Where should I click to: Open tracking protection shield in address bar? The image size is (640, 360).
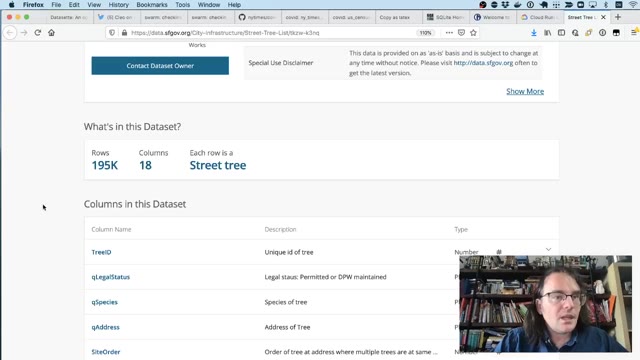coord(112,33)
